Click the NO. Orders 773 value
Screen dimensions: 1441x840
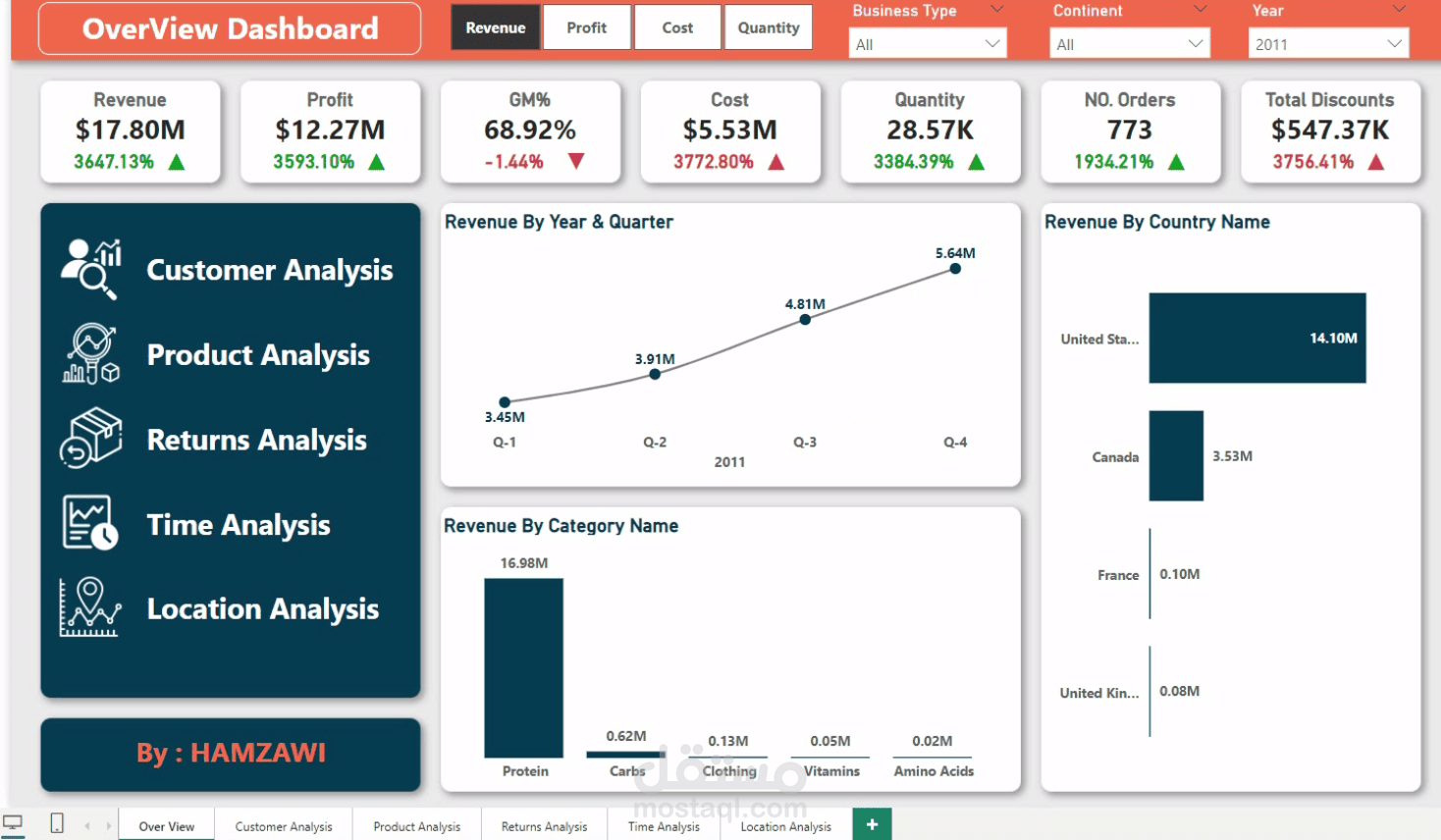(x=1130, y=130)
